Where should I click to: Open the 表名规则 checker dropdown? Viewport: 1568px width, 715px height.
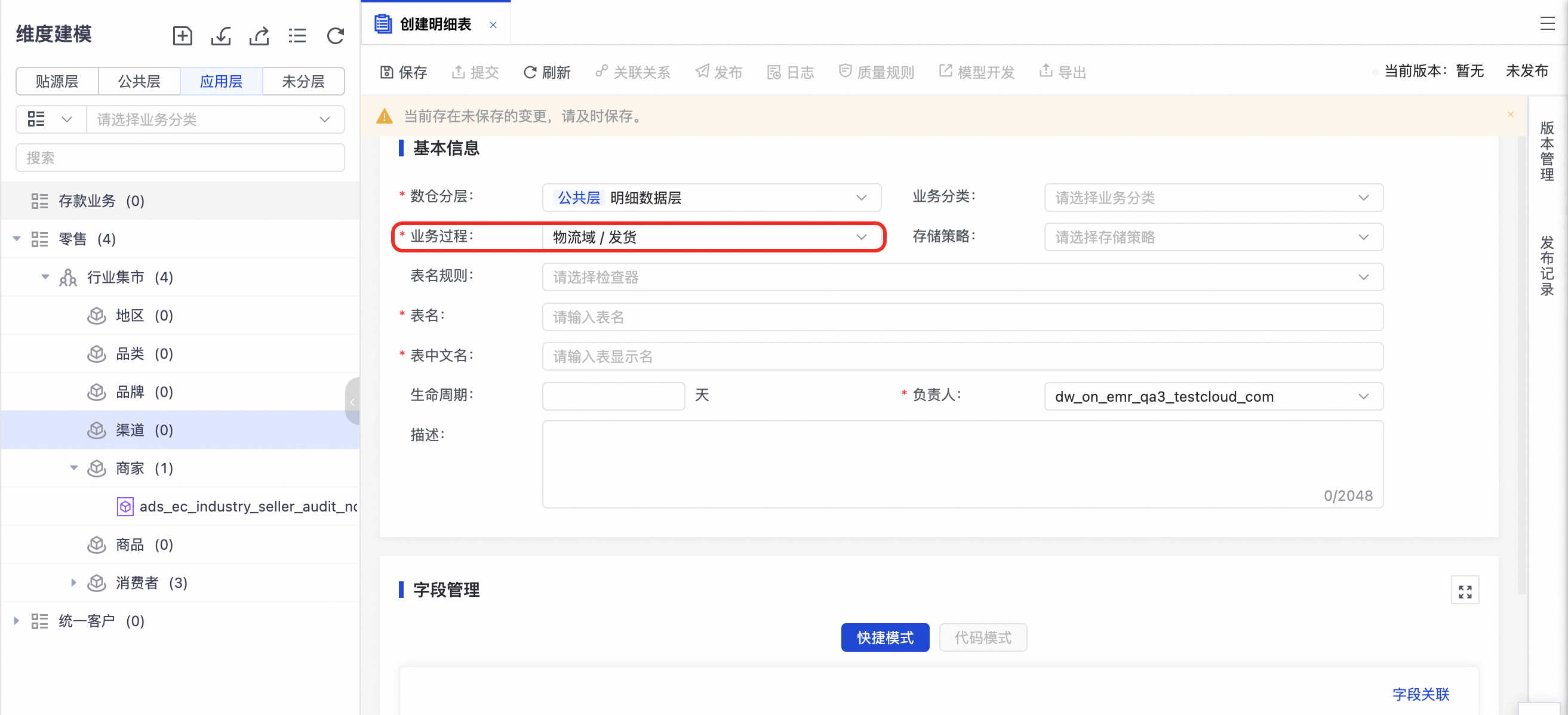click(x=963, y=277)
